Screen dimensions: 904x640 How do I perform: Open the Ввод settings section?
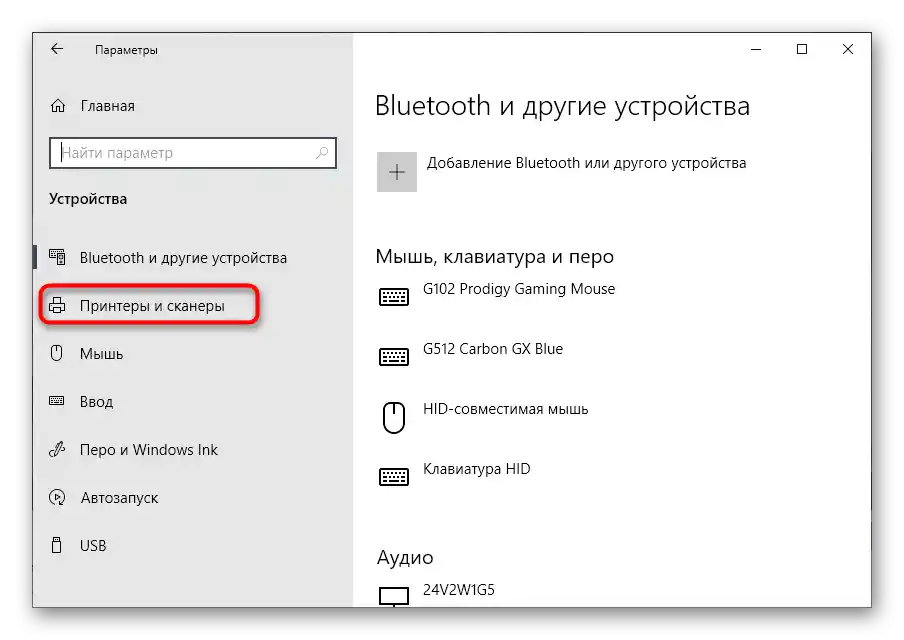96,401
